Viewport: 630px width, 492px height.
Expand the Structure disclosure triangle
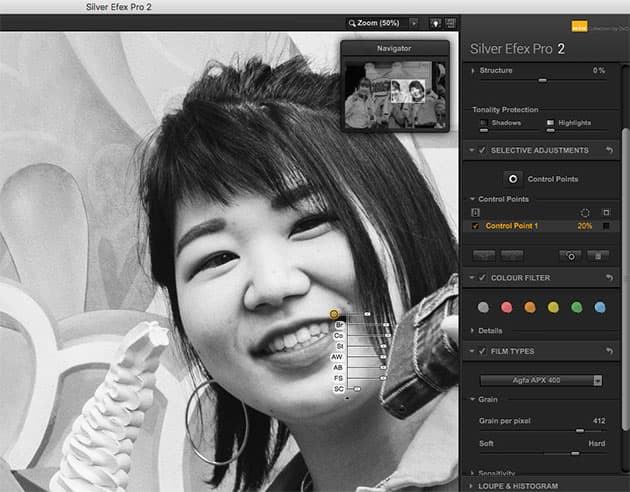tap(473, 70)
